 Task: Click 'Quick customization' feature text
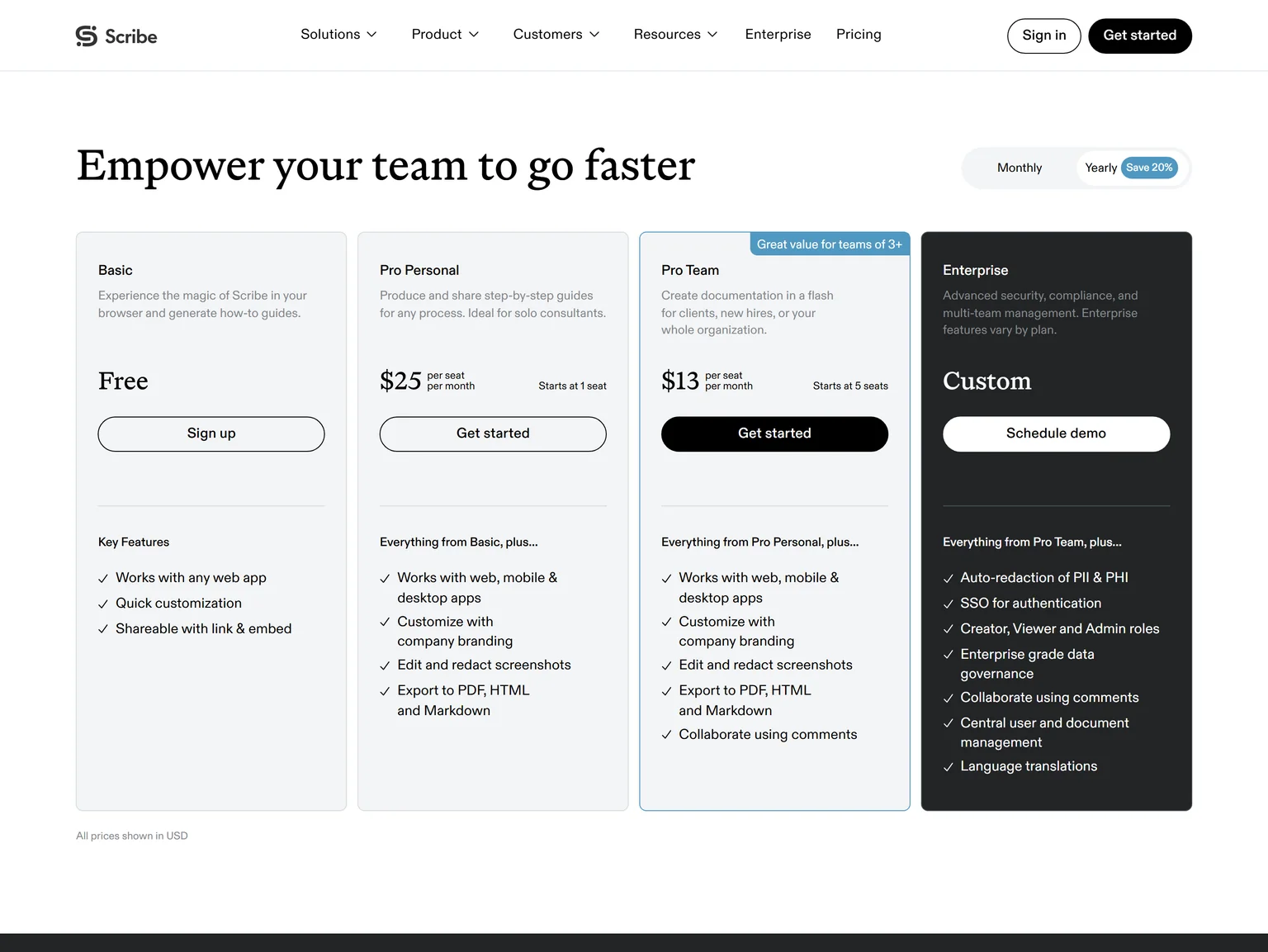[178, 604]
